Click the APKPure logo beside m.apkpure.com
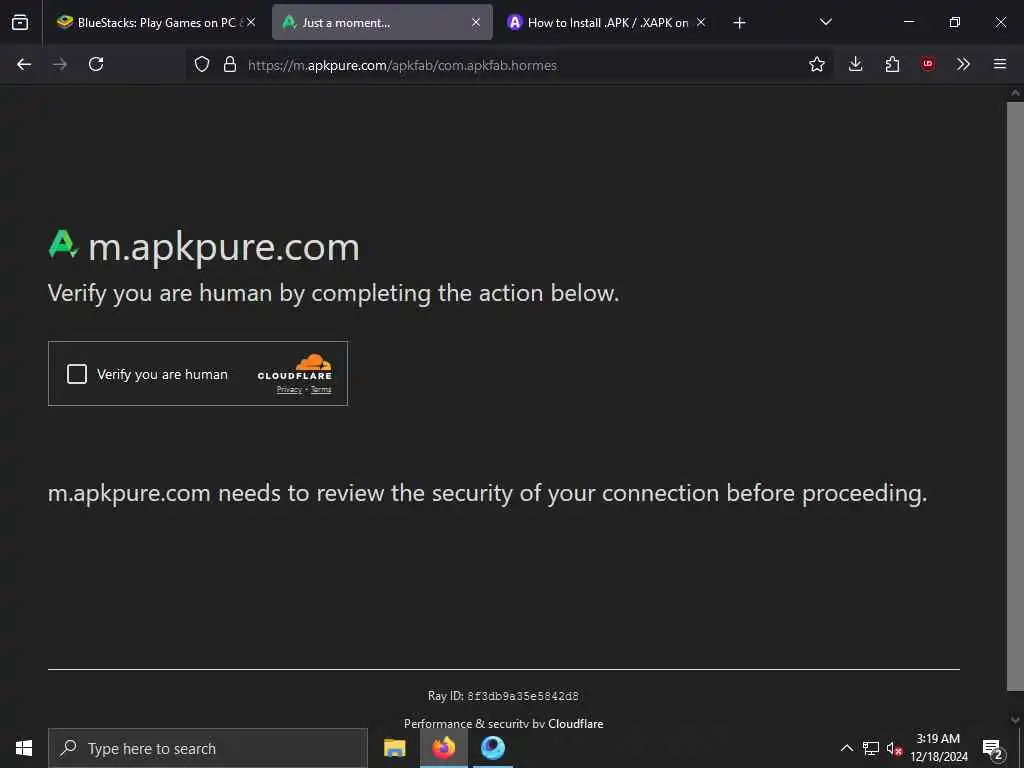Image resolution: width=1024 pixels, height=768 pixels. [x=63, y=245]
